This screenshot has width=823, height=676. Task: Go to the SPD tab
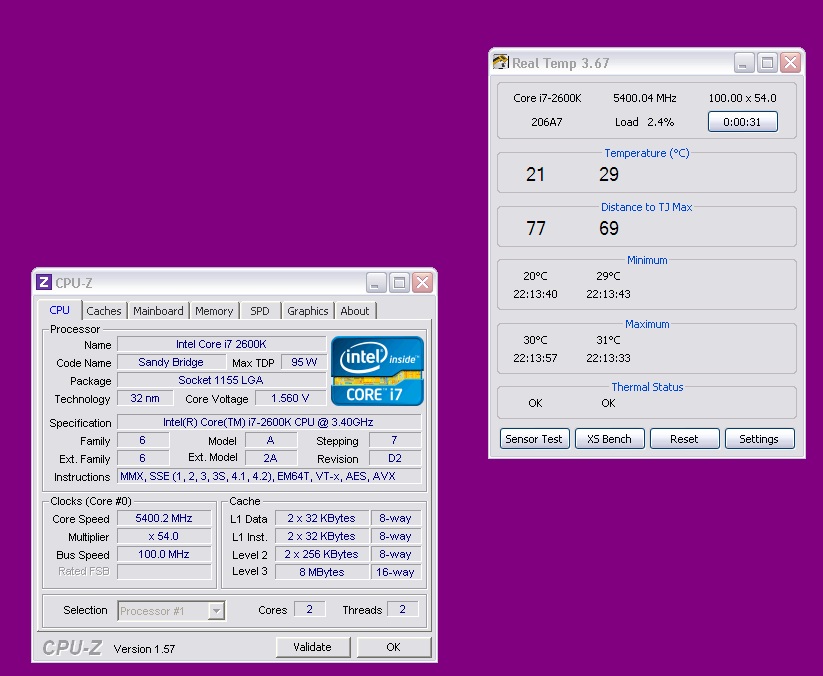[260, 311]
